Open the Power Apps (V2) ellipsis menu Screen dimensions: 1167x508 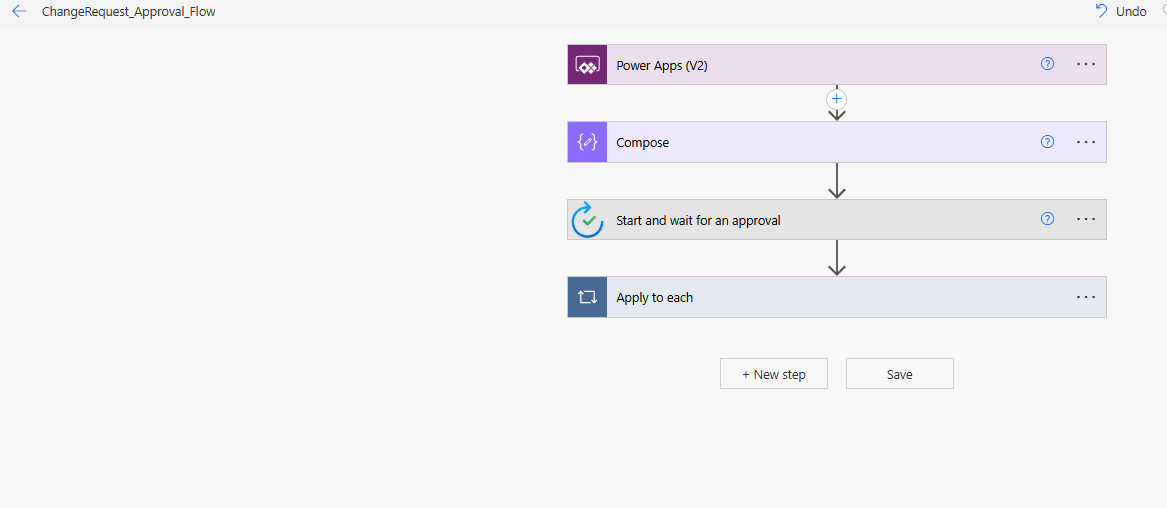click(x=1086, y=64)
